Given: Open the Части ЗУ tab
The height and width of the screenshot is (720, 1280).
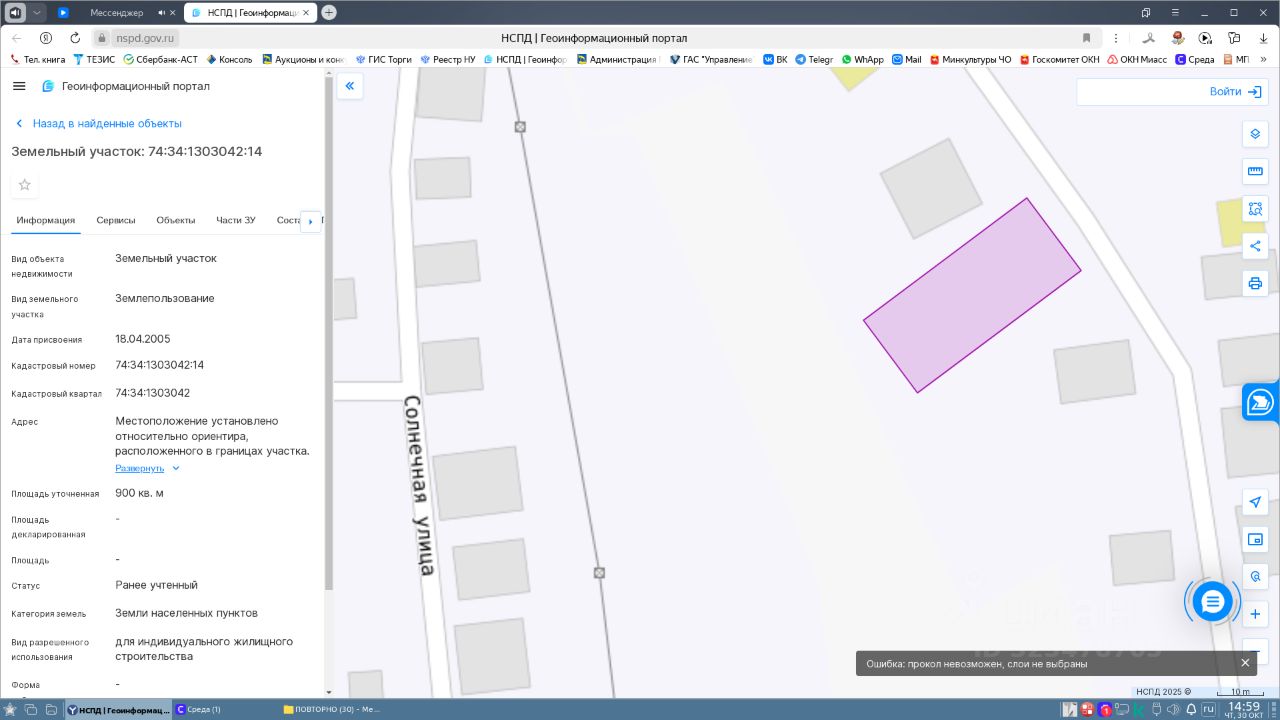Looking at the screenshot, I should click(x=236, y=220).
